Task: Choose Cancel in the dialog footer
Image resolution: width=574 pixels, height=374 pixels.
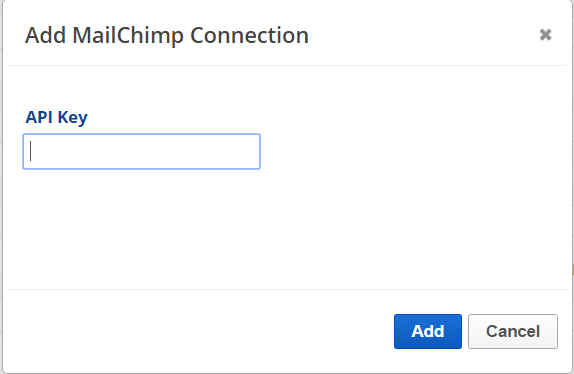Action: (512, 331)
